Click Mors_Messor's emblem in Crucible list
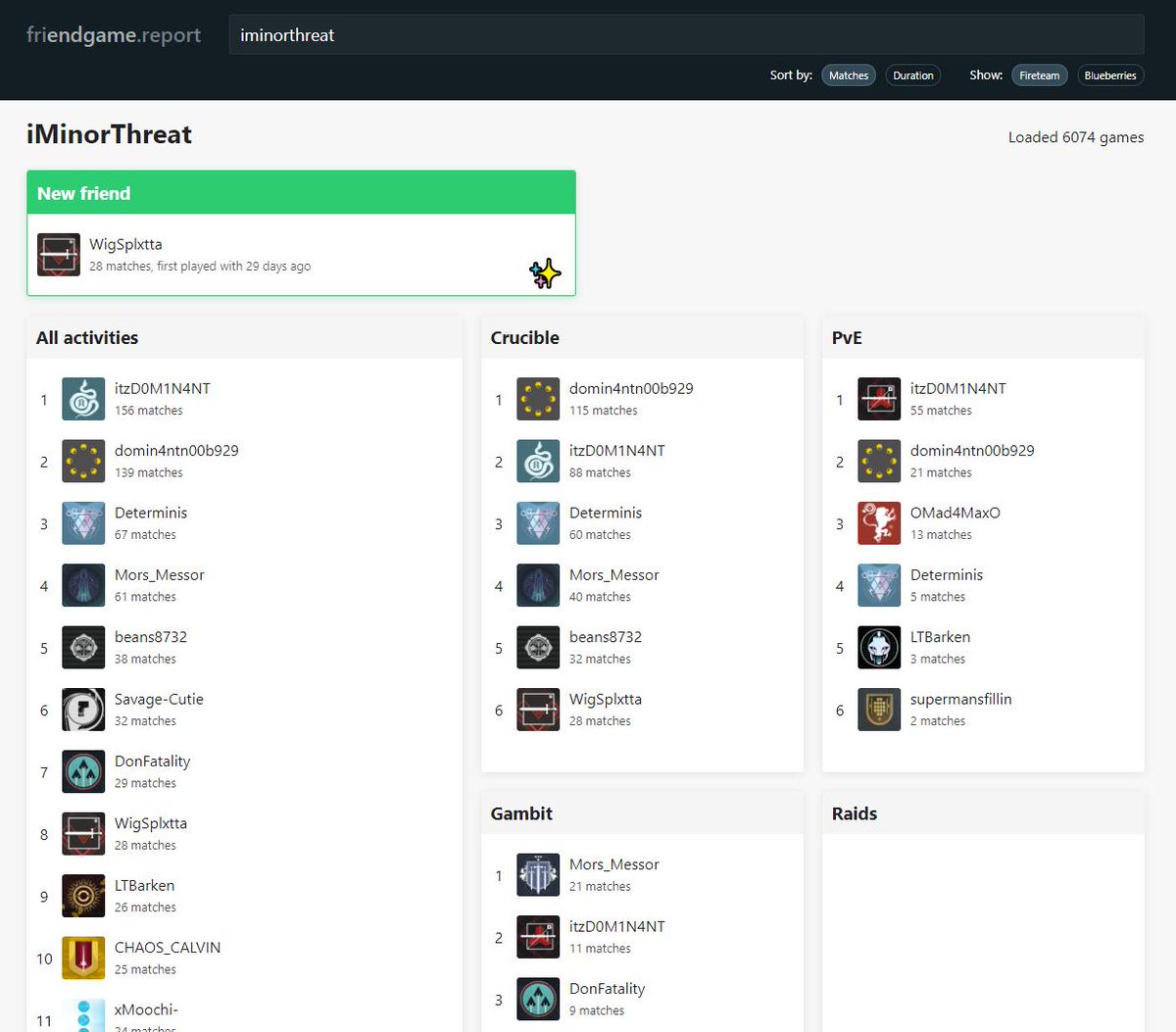1176x1032 pixels. (538, 585)
